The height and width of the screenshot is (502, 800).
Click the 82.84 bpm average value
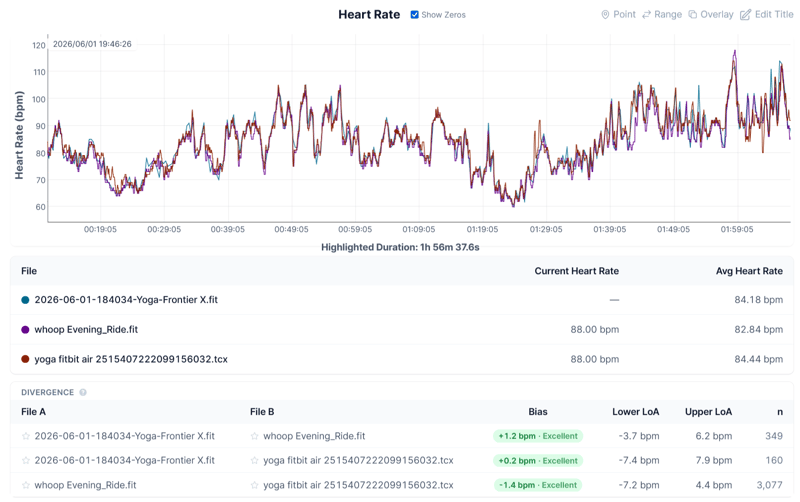[x=758, y=330]
